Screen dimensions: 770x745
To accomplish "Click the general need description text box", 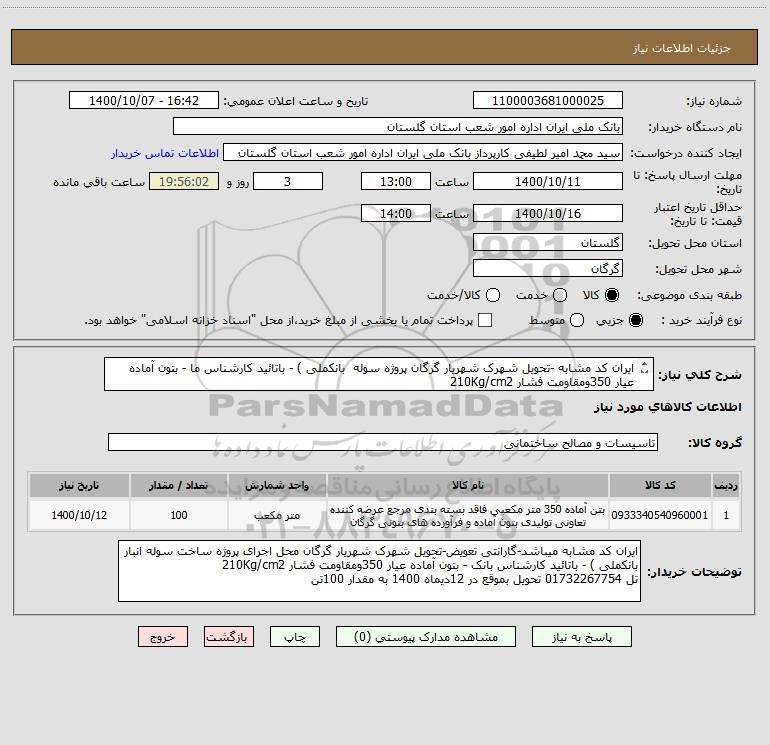I will coord(379,374).
